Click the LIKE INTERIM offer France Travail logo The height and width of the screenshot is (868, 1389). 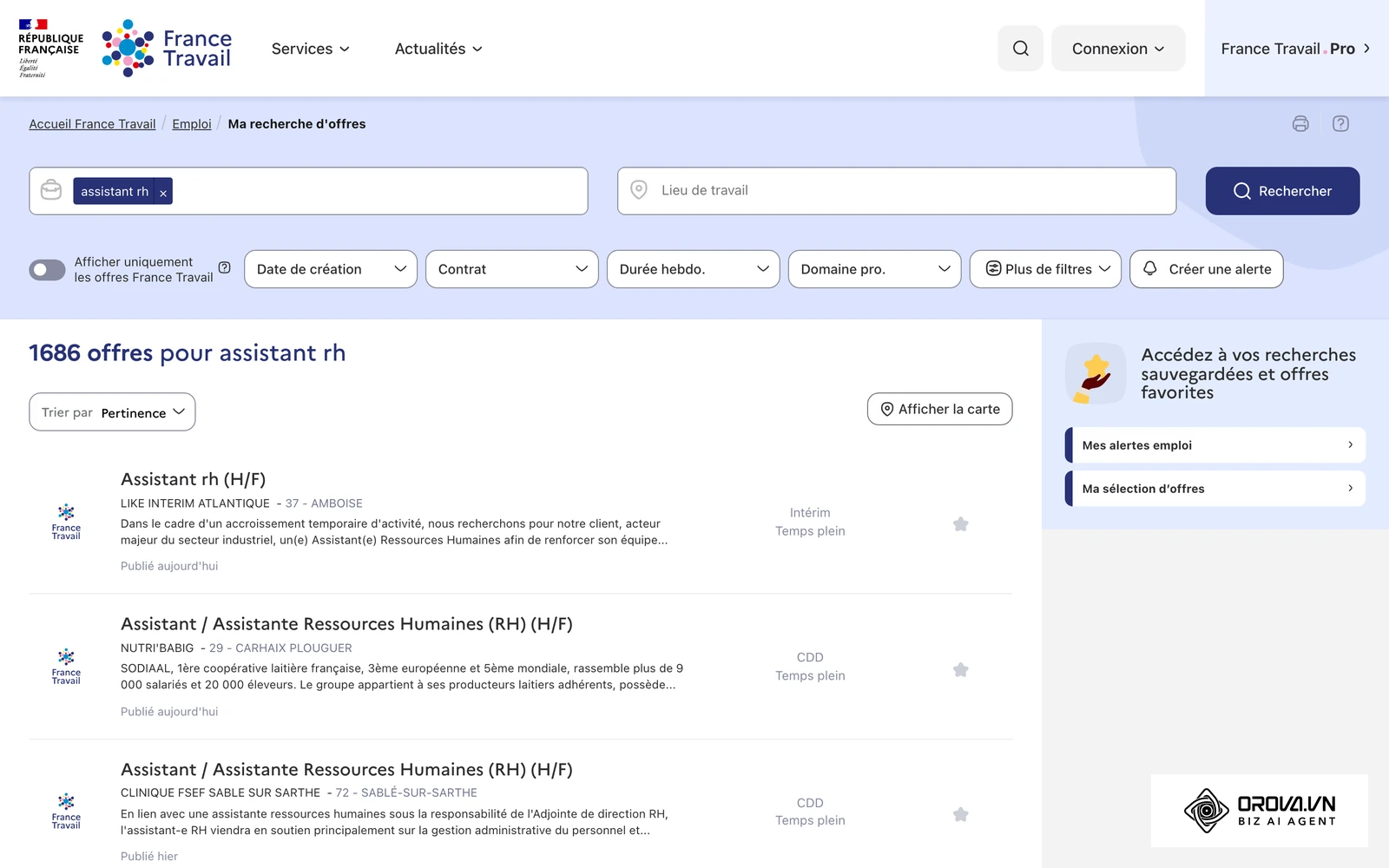click(66, 522)
